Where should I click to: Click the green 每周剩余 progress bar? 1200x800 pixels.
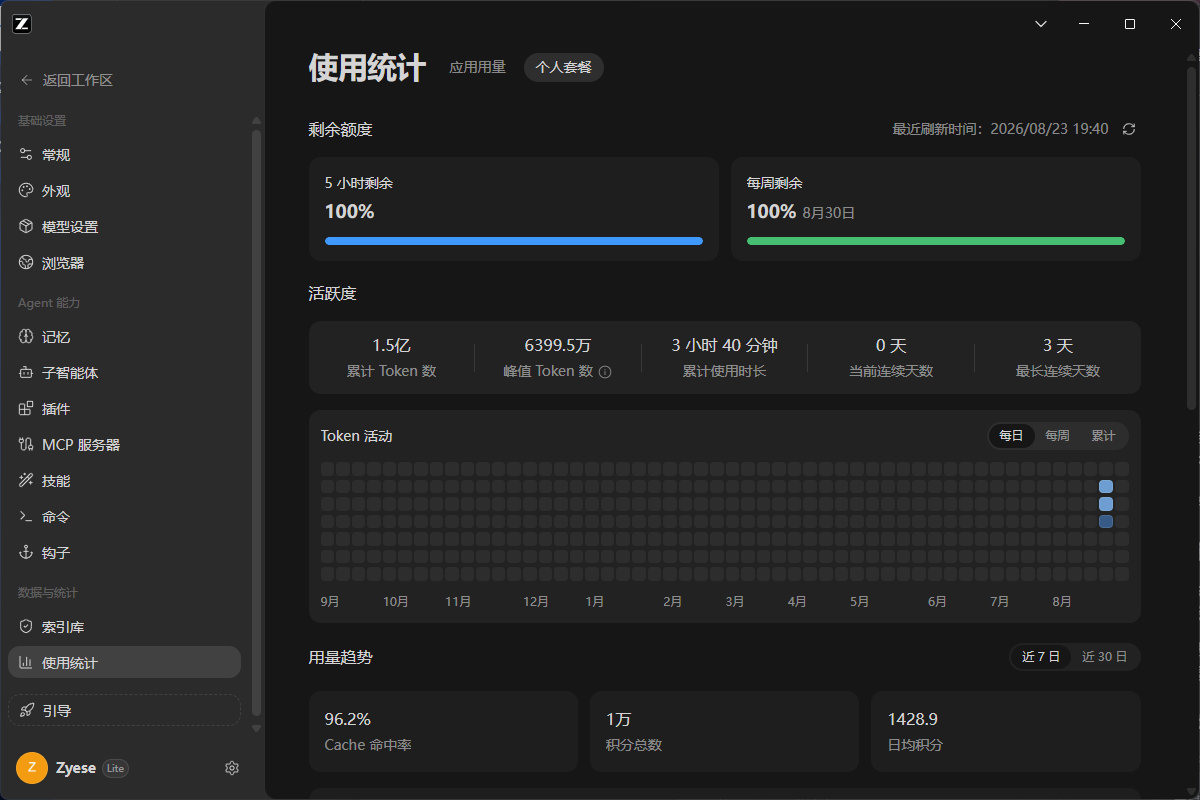coord(936,241)
